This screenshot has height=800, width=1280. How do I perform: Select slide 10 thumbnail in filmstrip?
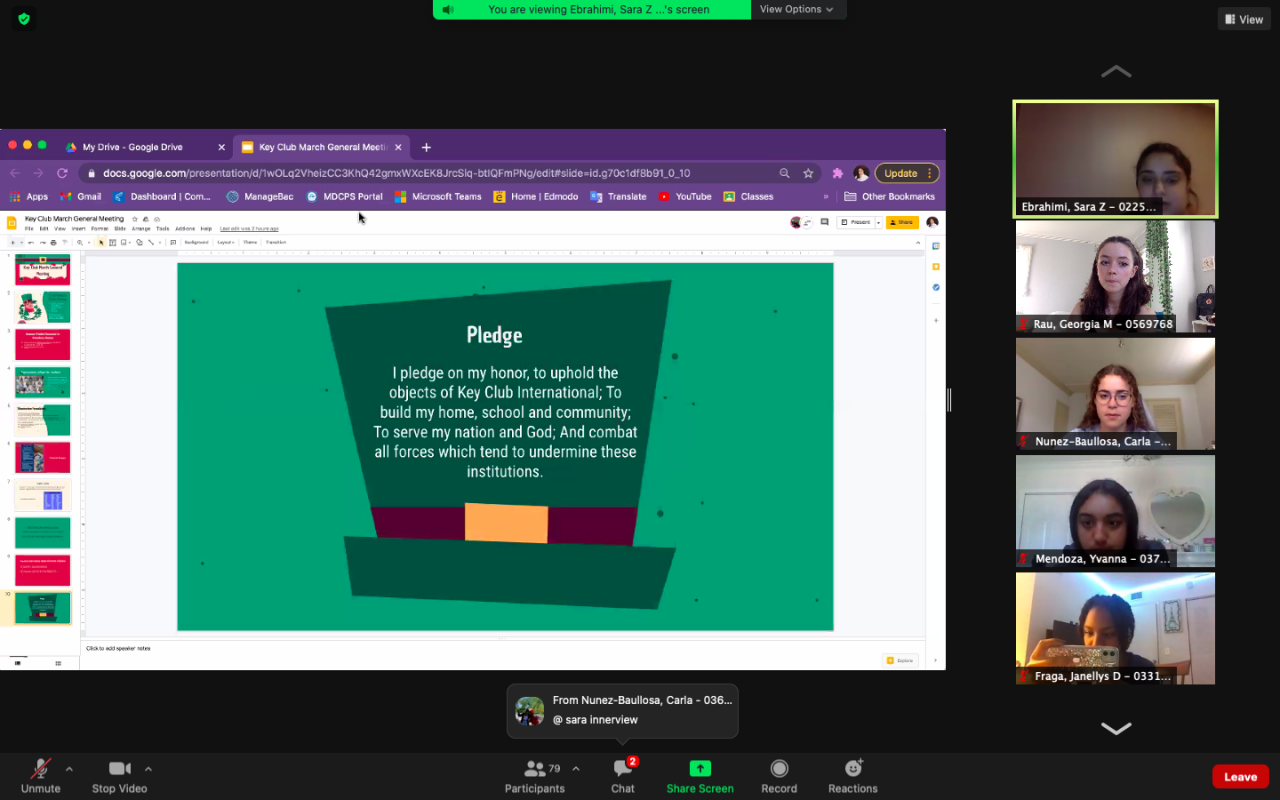pos(43,608)
